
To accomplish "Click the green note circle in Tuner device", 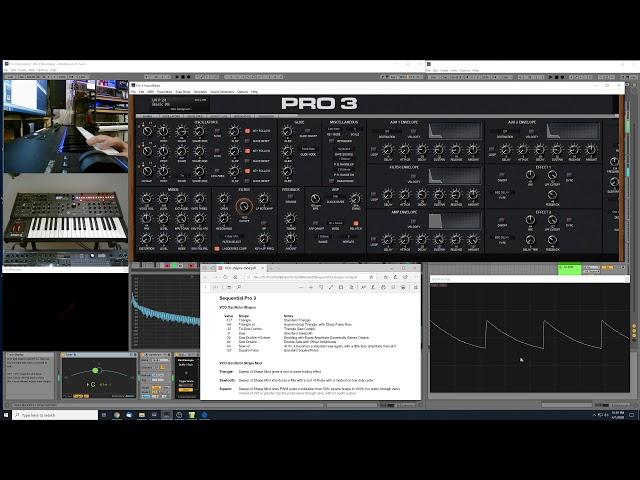I will pyautogui.click(x=96, y=370).
